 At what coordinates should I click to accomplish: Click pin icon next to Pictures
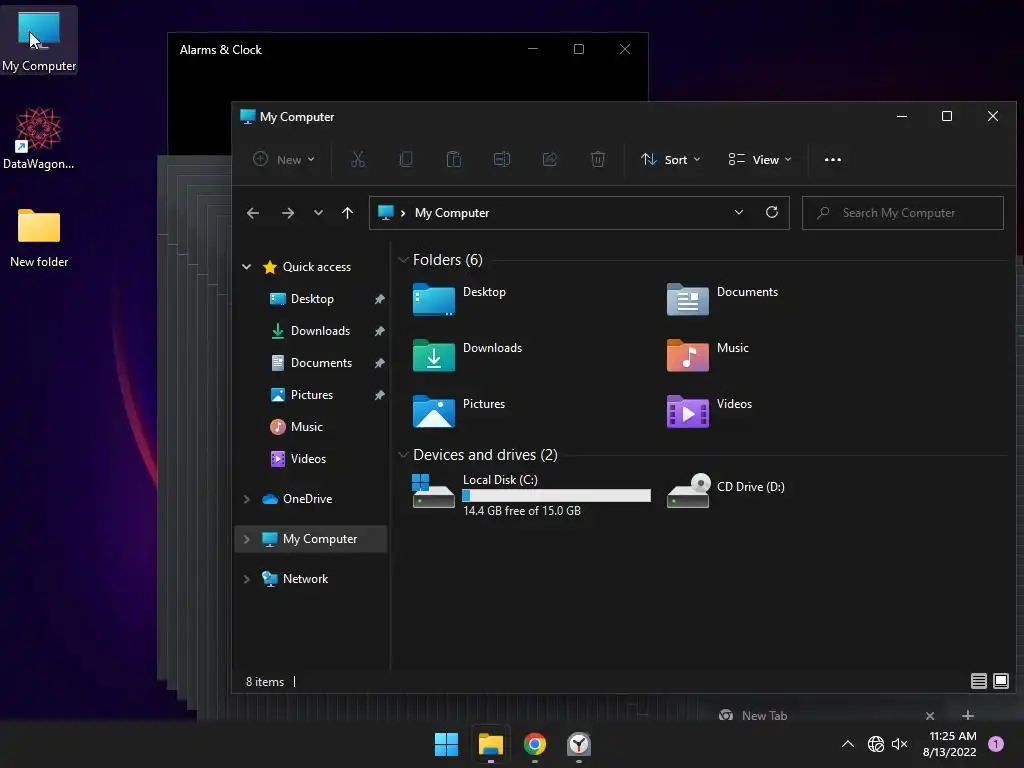pyautogui.click(x=379, y=395)
